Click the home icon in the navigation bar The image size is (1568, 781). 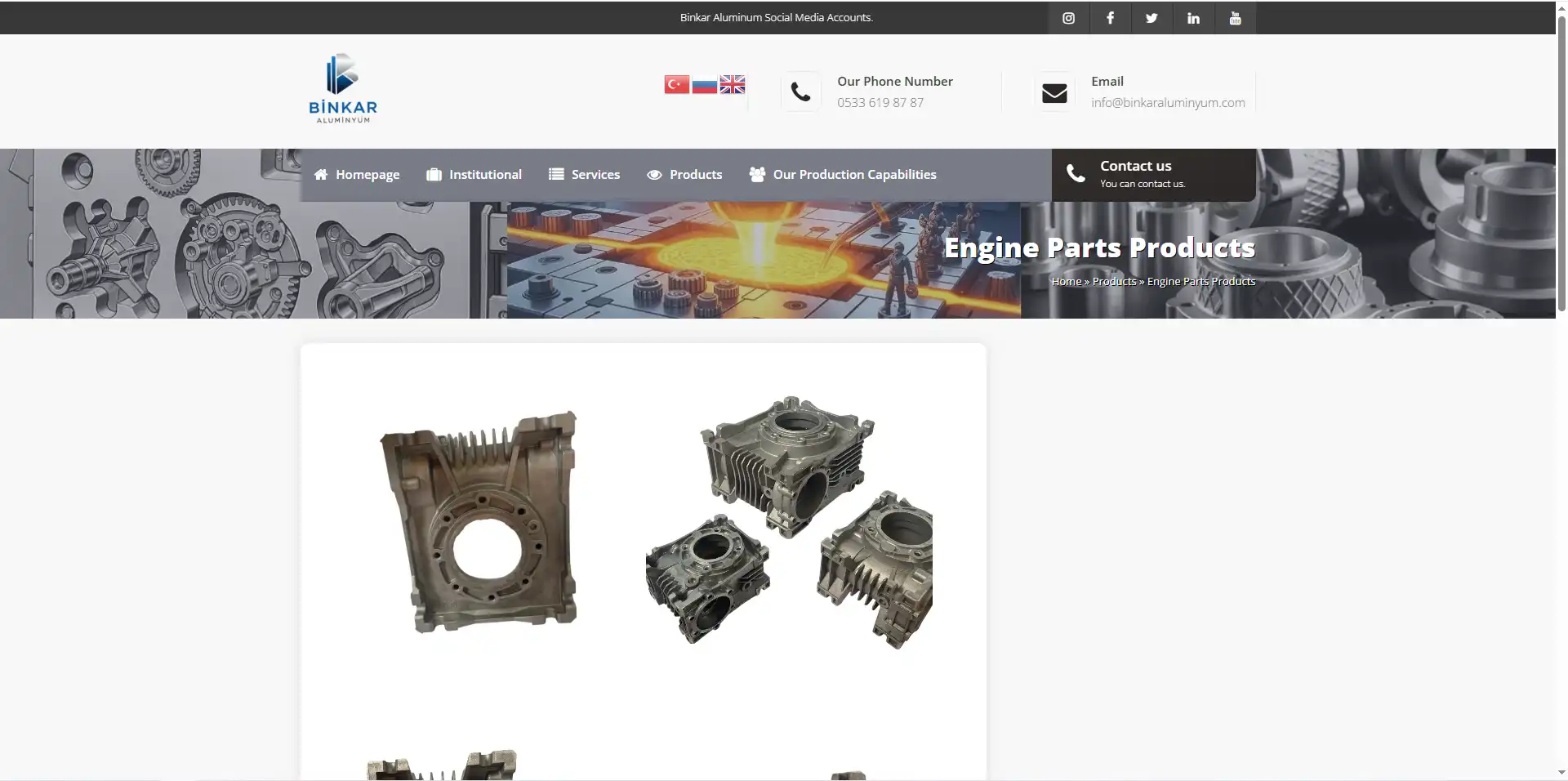click(x=321, y=175)
